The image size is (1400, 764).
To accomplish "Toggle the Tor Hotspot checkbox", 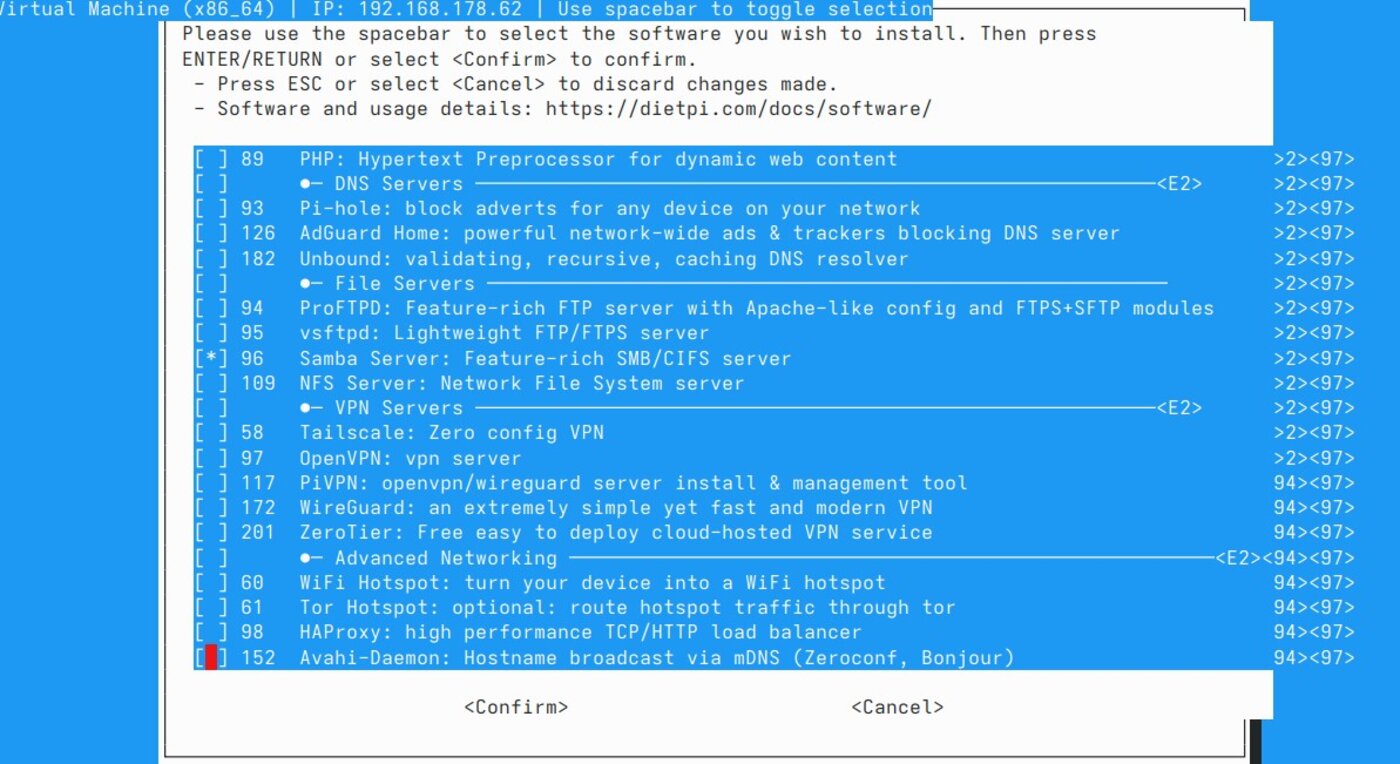I will point(211,608).
